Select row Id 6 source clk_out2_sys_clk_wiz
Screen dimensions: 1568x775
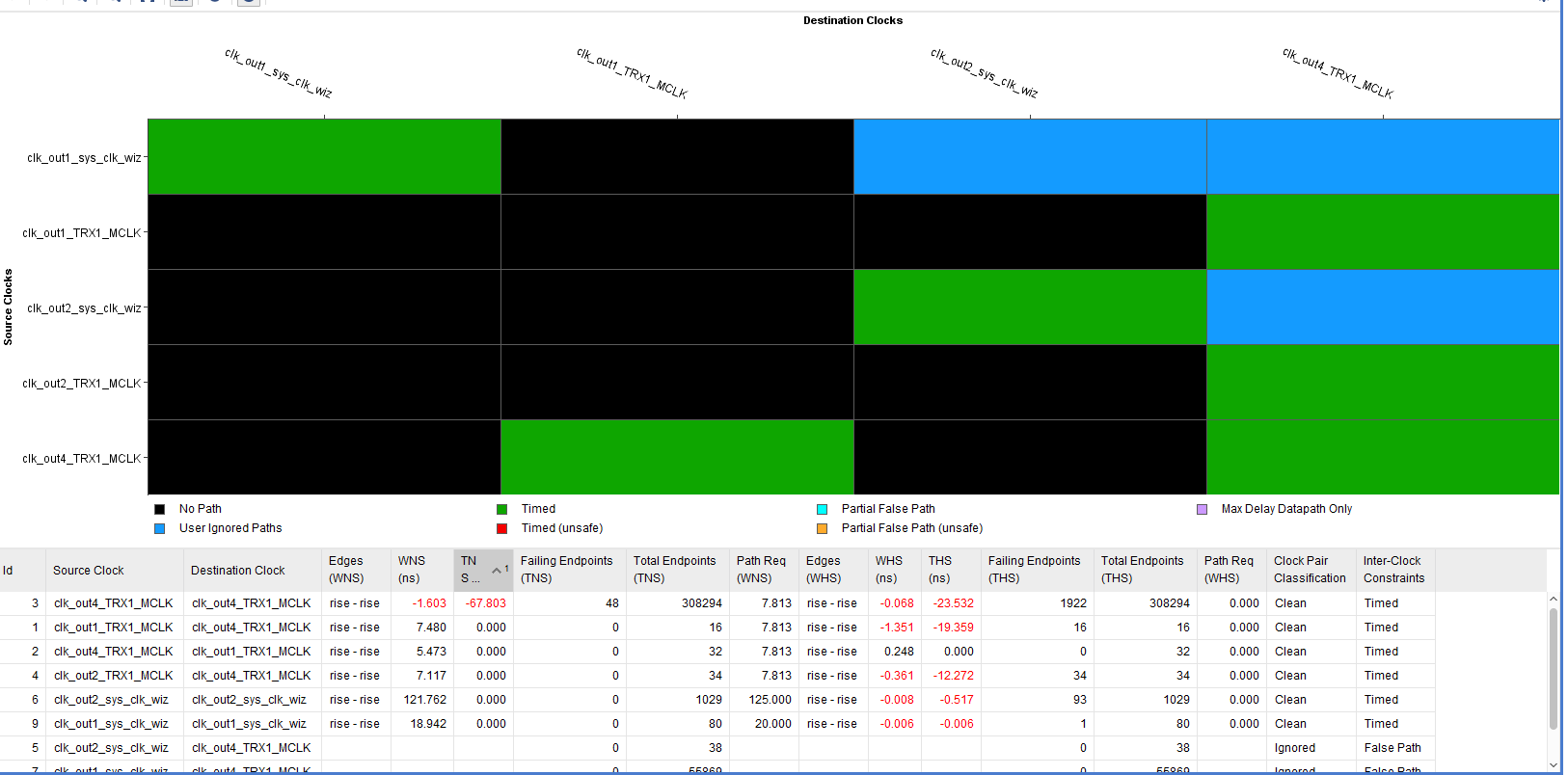111,700
